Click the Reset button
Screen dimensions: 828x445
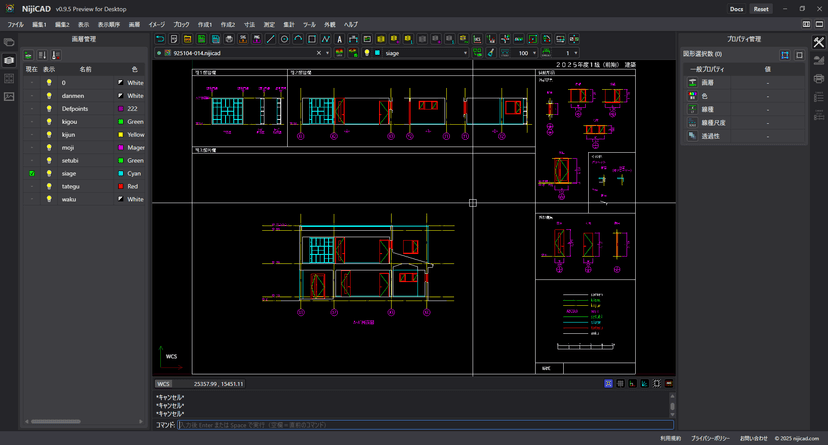[x=761, y=8]
